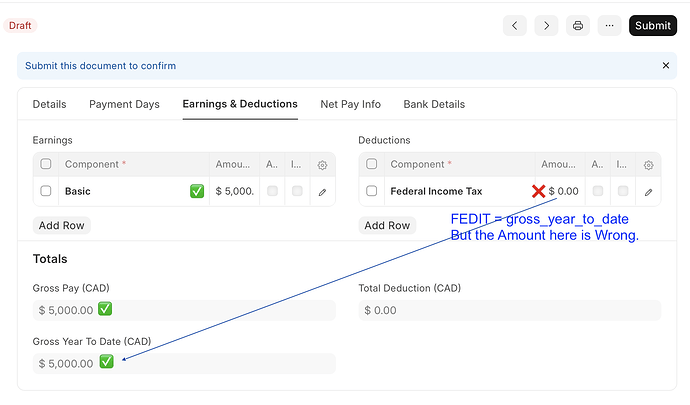The height and width of the screenshot is (405, 690).
Task: Open the three-dots more options menu
Action: [x=609, y=26]
